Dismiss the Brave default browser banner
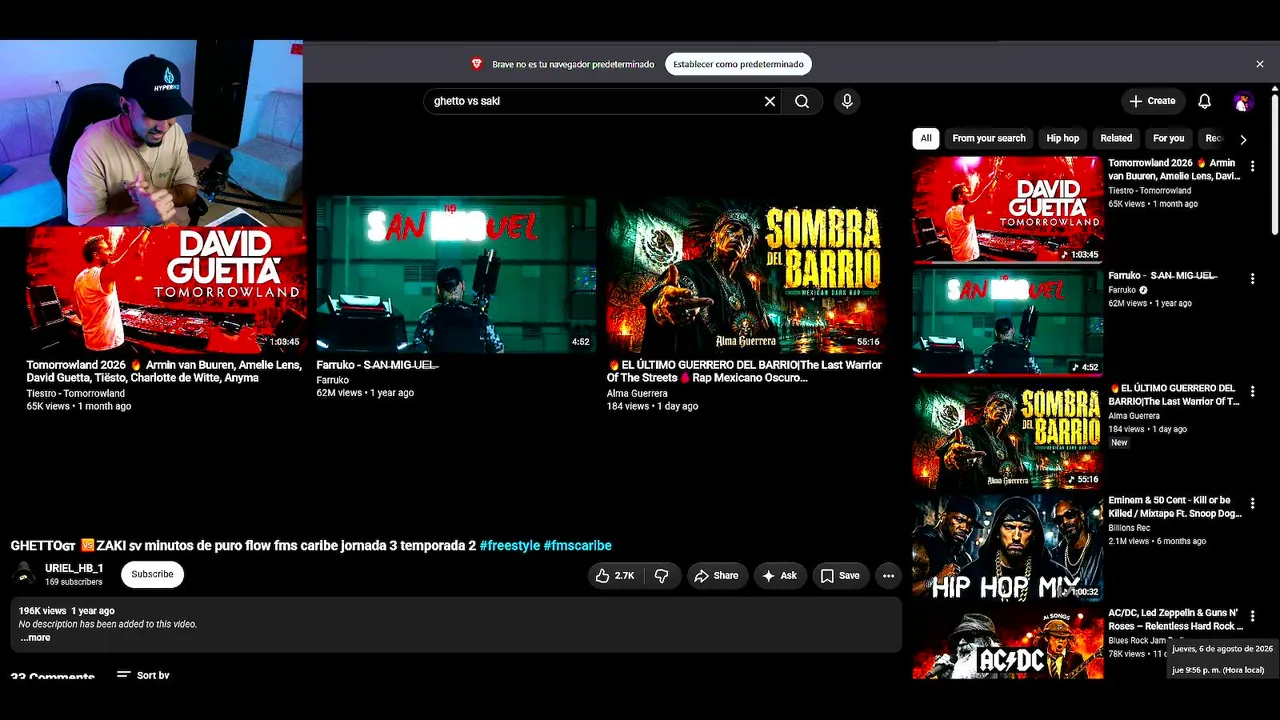Screen dimensions: 1280x720 coord(1260,64)
